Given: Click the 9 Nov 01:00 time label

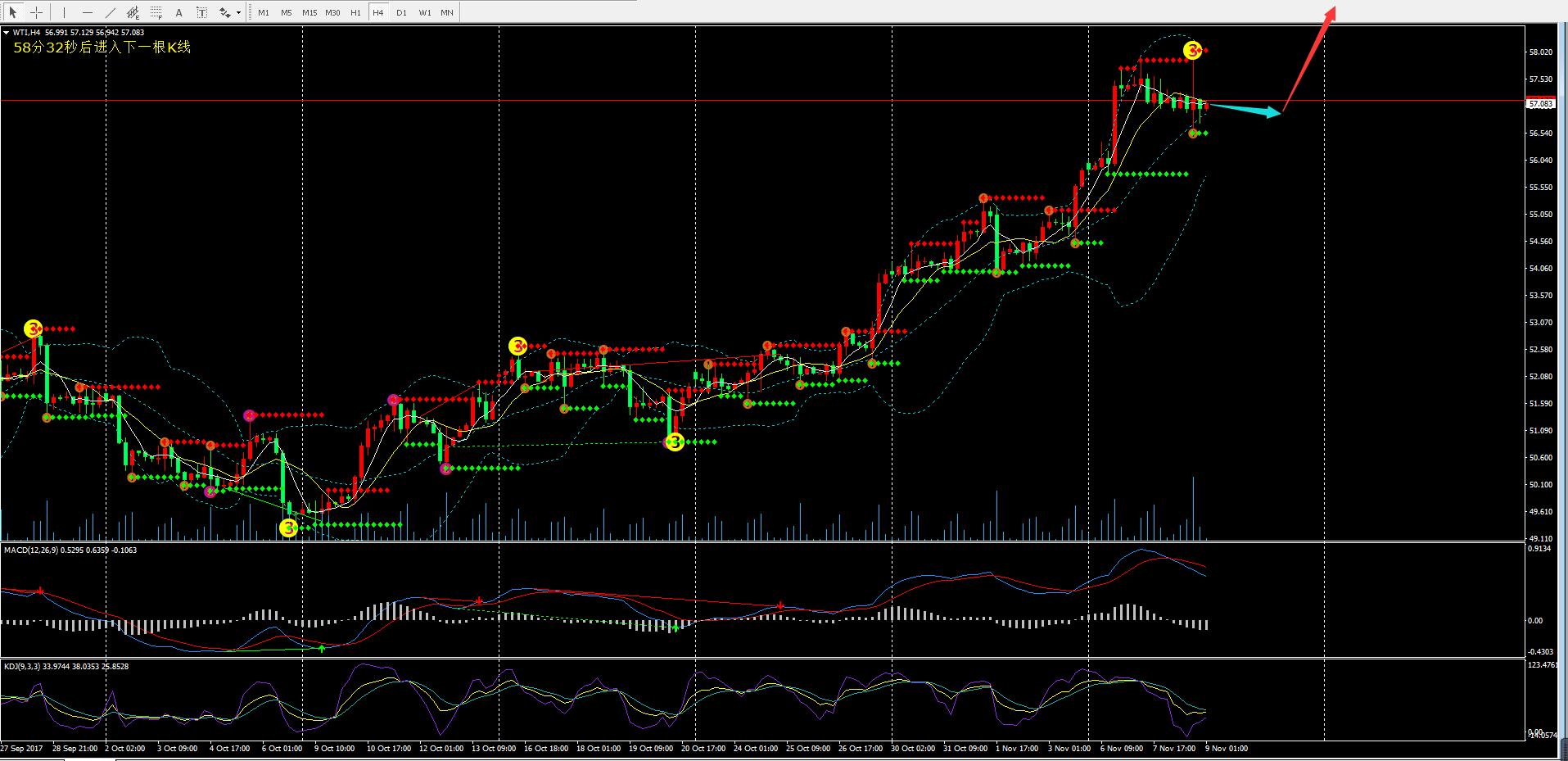Looking at the screenshot, I should 1227,749.
